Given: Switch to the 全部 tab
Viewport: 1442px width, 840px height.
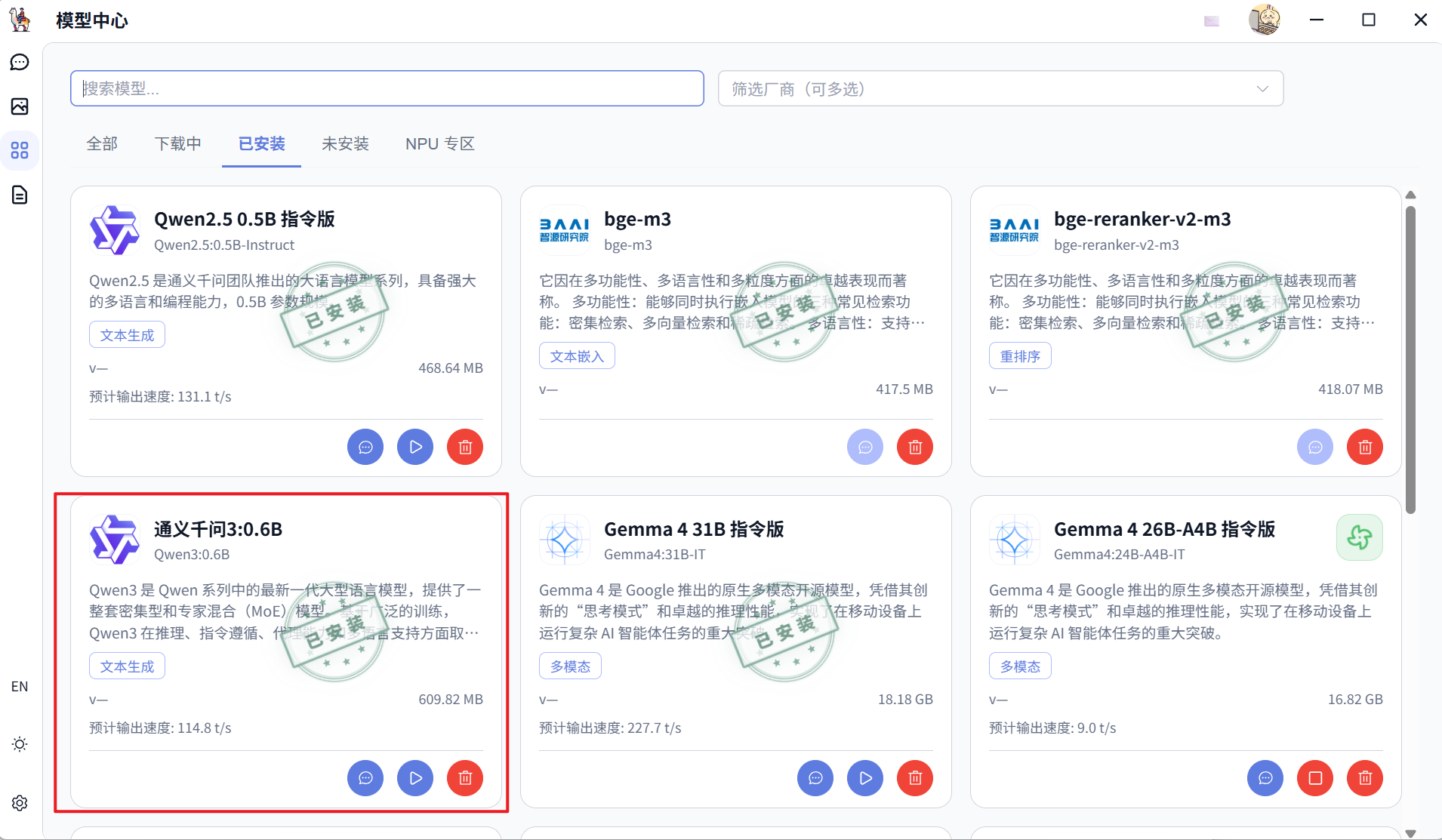Looking at the screenshot, I should [102, 143].
